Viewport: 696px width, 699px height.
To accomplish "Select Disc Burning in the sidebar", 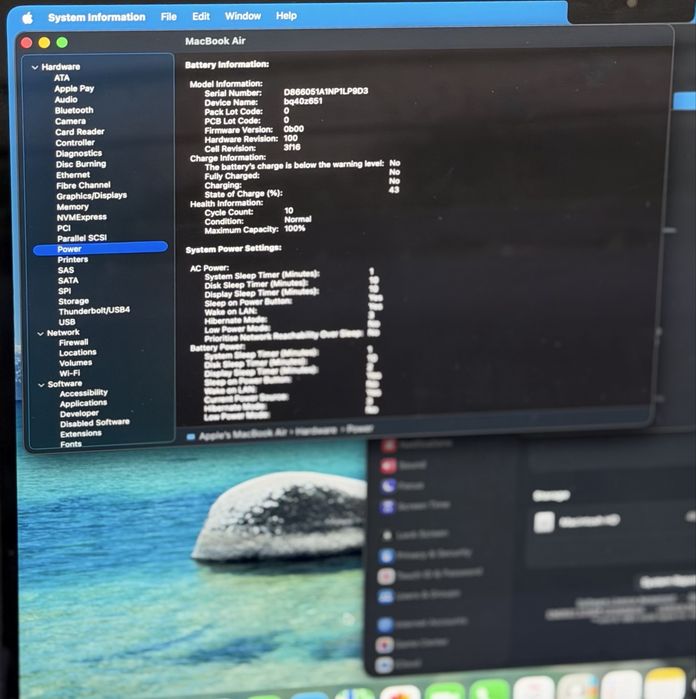I will pyautogui.click(x=81, y=164).
